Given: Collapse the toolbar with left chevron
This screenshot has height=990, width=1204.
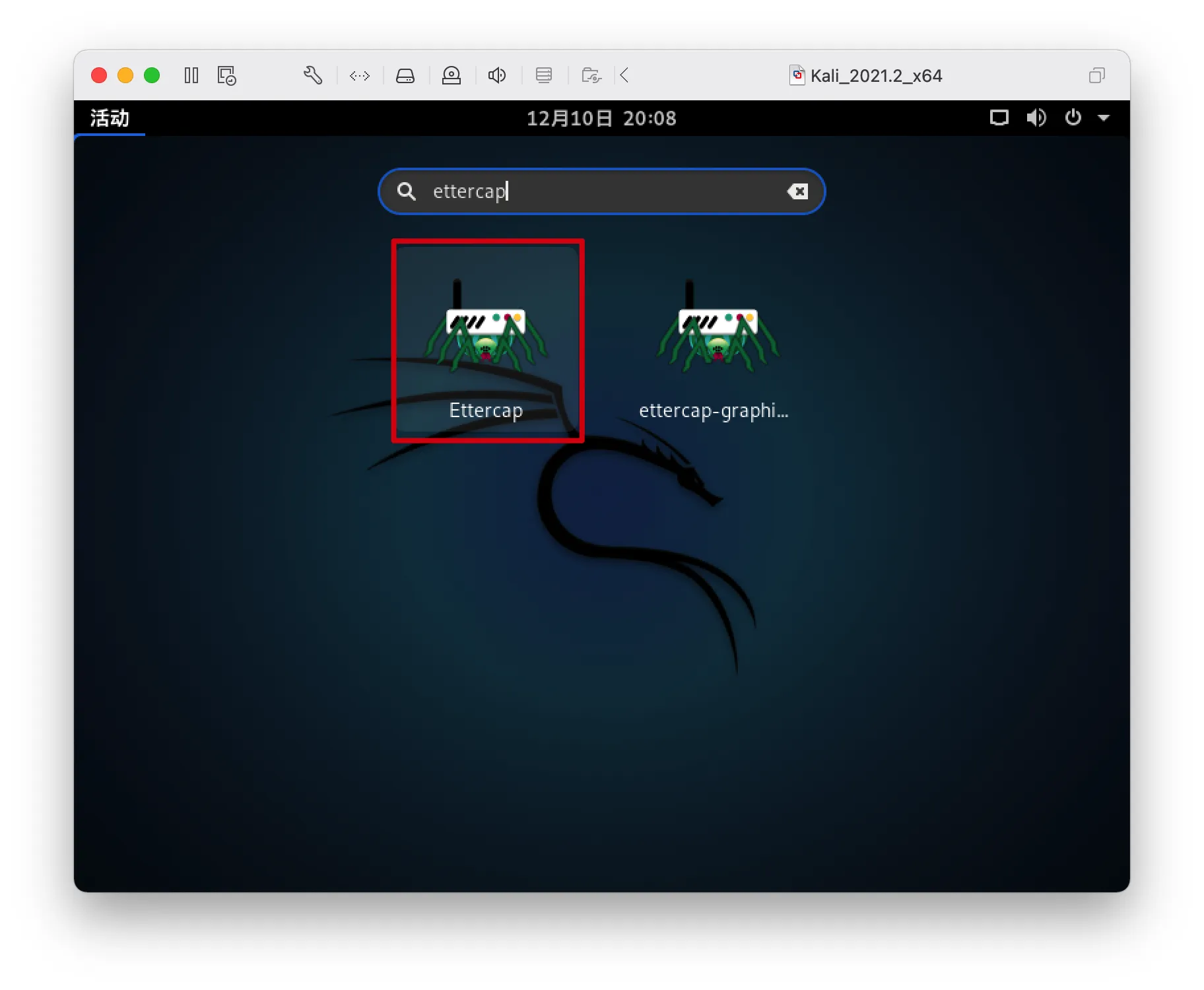Looking at the screenshot, I should pos(624,75).
